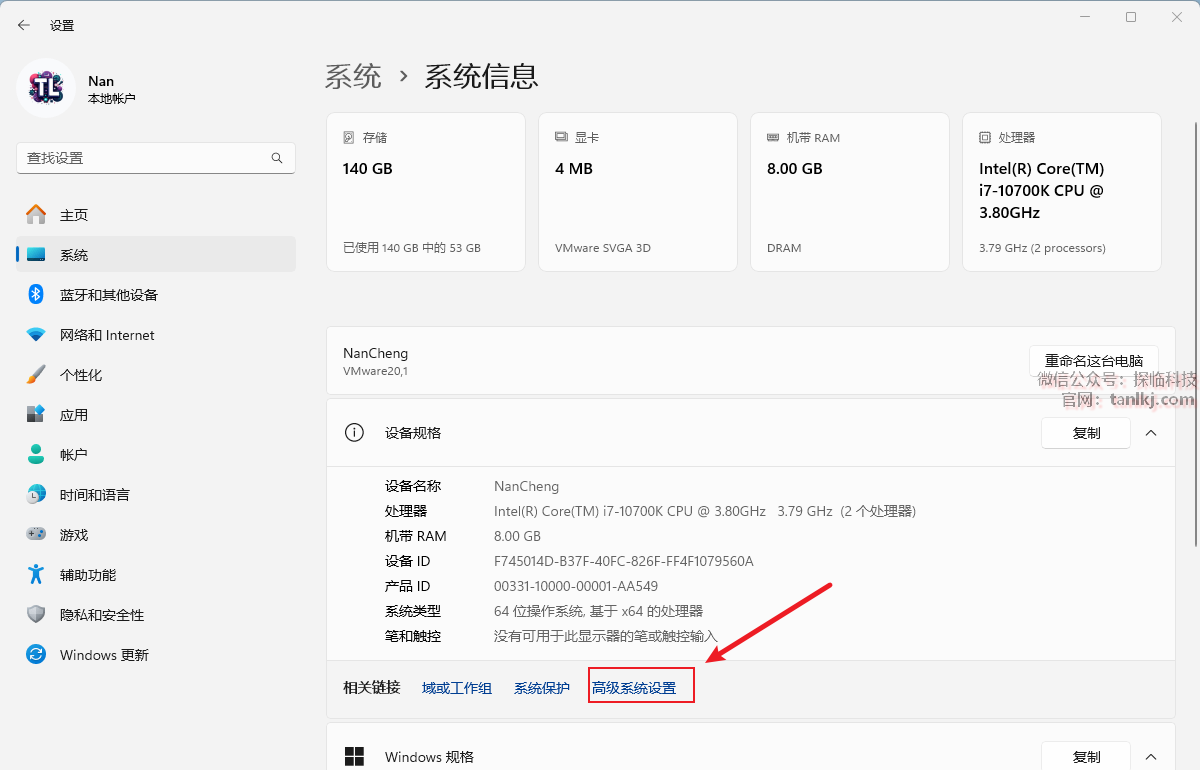Go to 网络和 Internet settings
The image size is (1200, 770).
click(107, 335)
